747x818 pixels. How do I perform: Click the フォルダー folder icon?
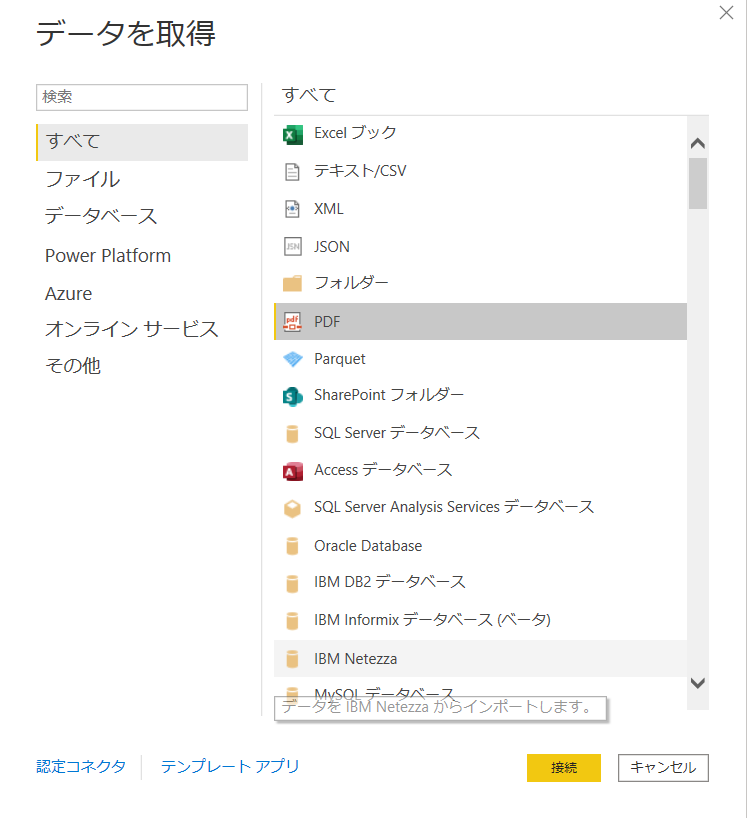292,283
